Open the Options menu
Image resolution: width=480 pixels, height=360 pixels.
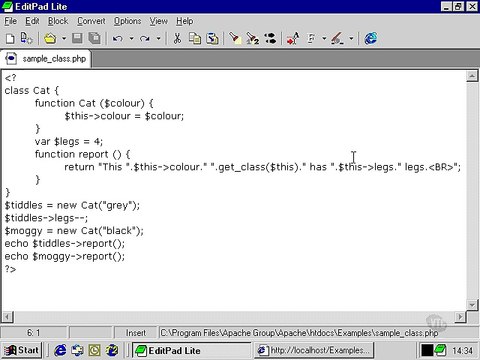pos(127,21)
